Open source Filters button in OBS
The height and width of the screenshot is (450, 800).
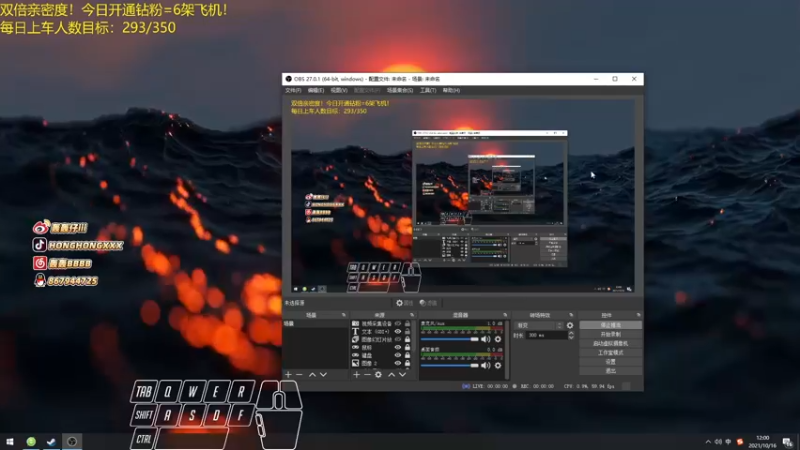click(428, 303)
